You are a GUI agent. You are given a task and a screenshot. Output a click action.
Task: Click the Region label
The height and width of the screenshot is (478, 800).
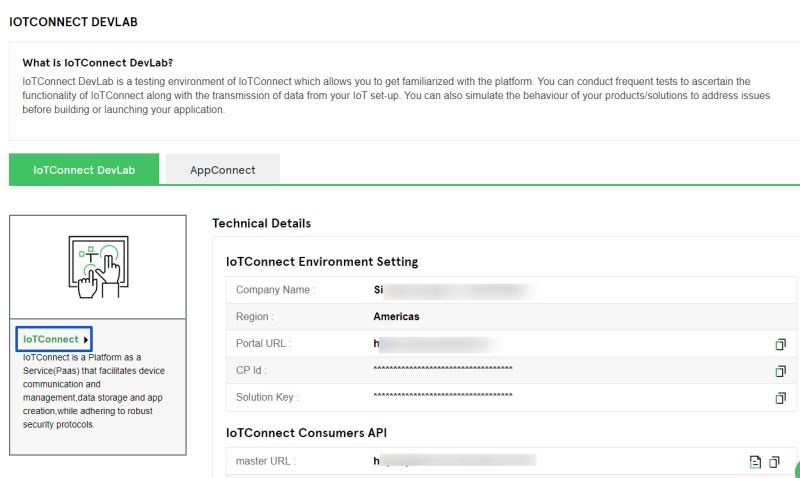coord(255,316)
